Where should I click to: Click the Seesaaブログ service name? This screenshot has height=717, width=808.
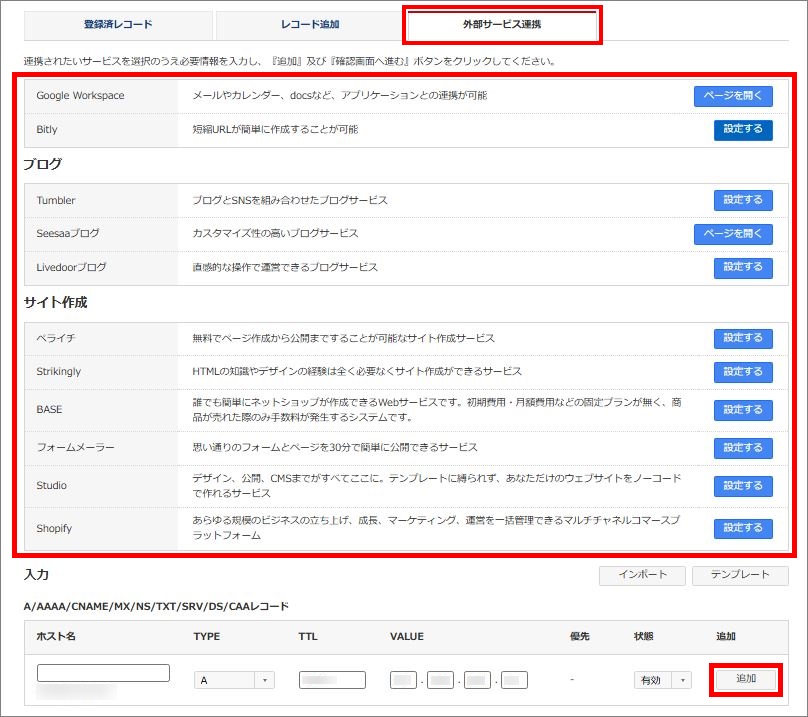pos(68,234)
